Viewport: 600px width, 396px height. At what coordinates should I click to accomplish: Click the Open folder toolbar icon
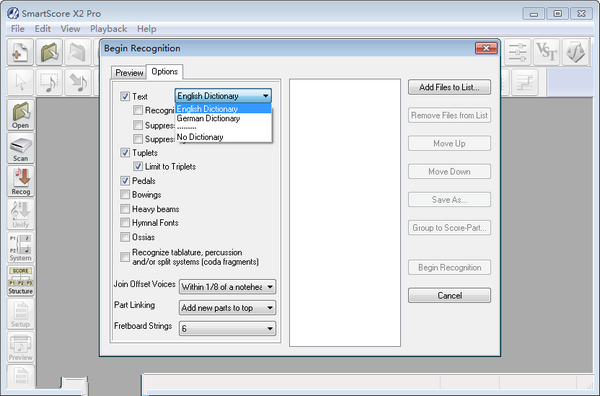49,52
